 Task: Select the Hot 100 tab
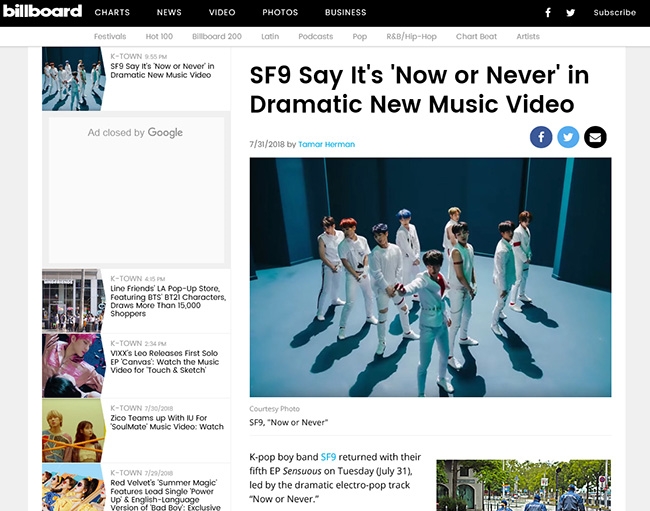[159, 37]
